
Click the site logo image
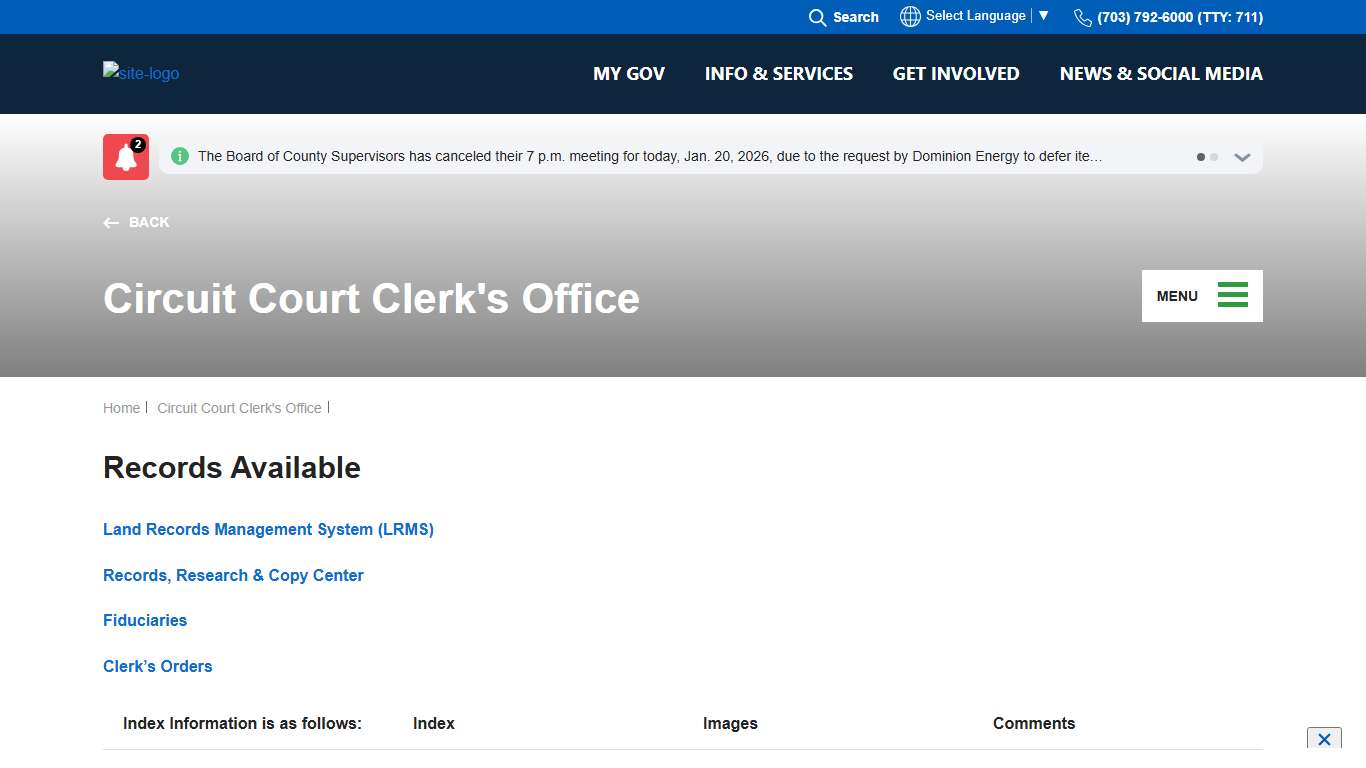pos(141,73)
